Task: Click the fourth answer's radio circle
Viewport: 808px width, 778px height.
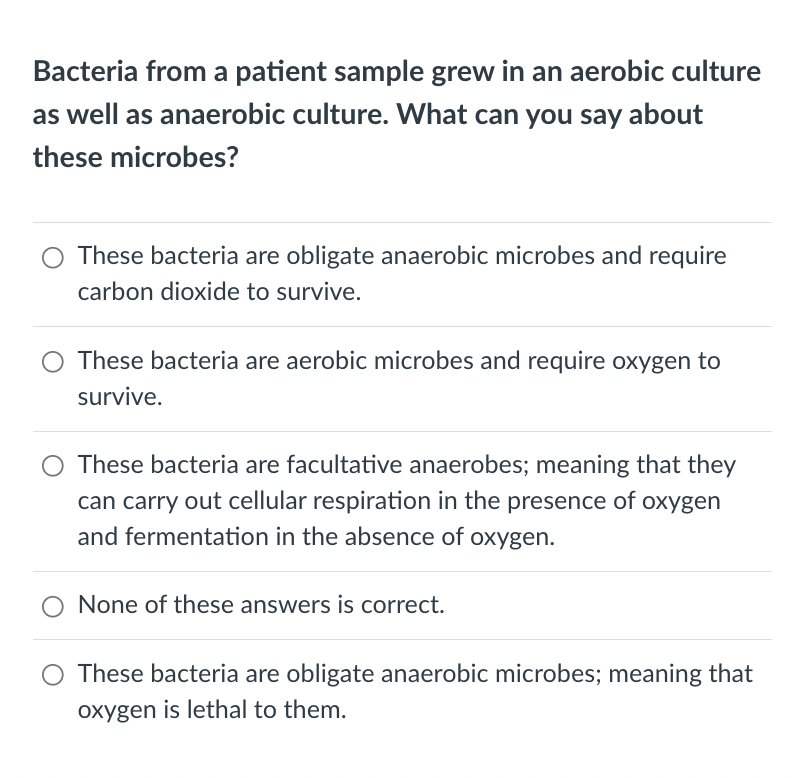Action: (52, 606)
